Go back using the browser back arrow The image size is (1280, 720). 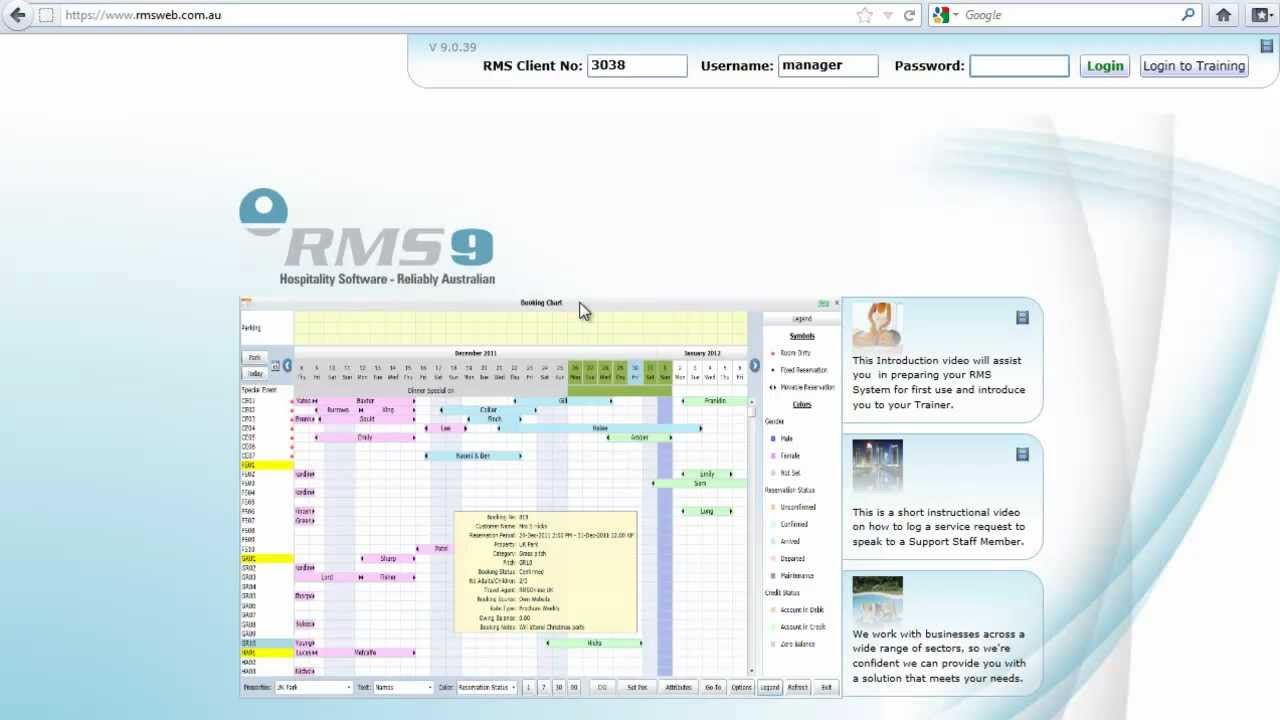coord(17,15)
